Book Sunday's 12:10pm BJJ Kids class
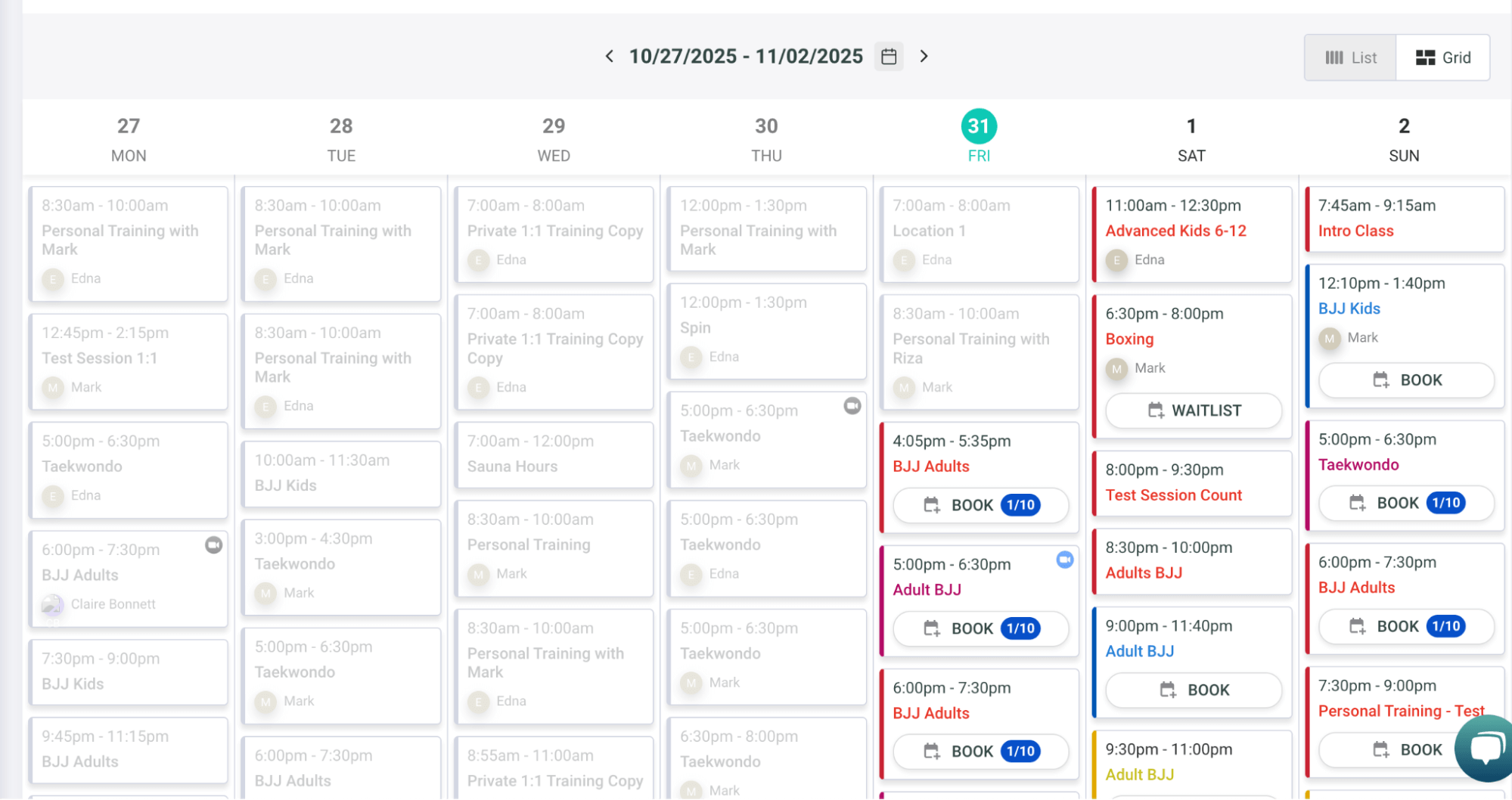1512x800 pixels. click(1406, 380)
